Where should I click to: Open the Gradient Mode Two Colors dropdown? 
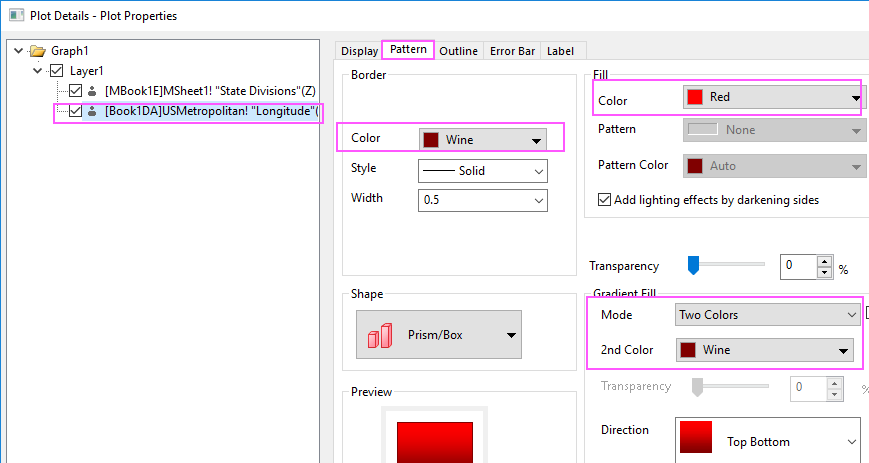(768, 314)
